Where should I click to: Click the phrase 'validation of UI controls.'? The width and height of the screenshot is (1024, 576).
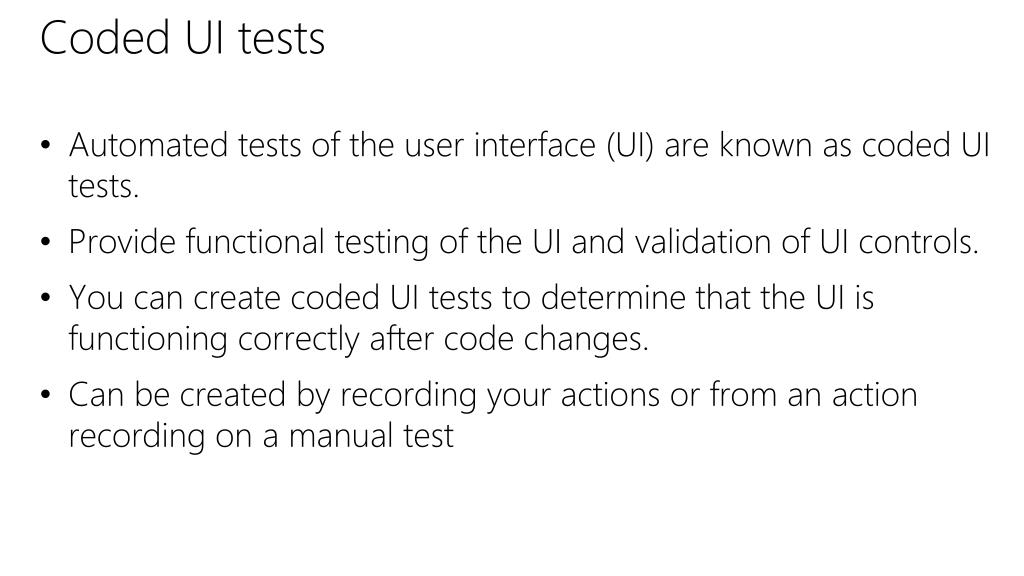[x=807, y=242]
